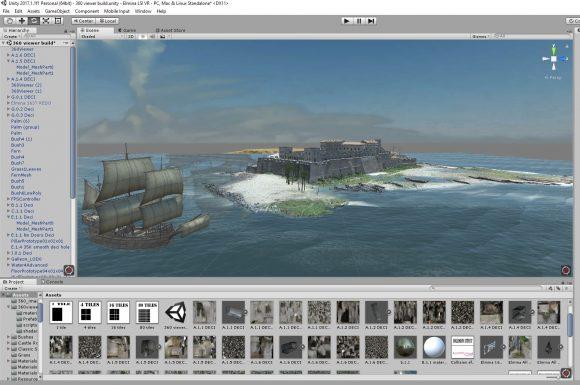Select the 4 tiles asset thumbnail
The height and width of the screenshot is (385, 580).
coord(90,315)
